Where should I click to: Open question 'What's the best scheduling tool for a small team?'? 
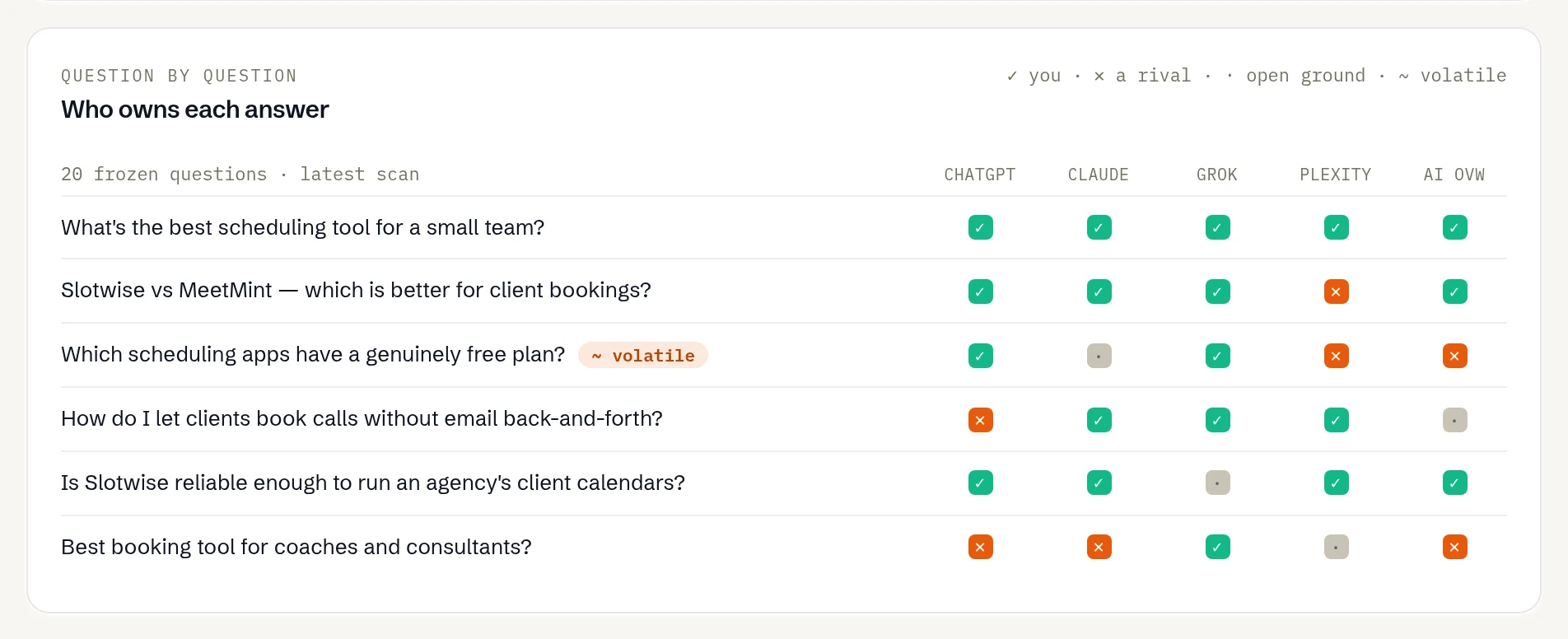click(x=302, y=227)
